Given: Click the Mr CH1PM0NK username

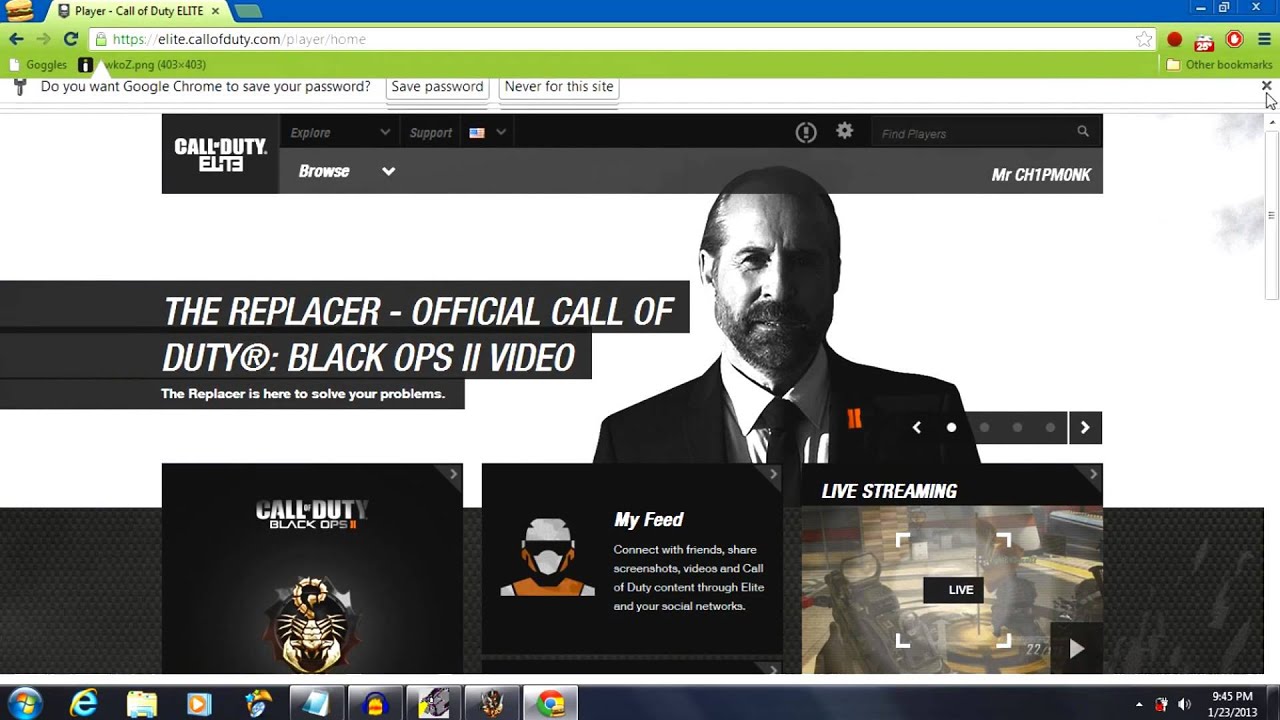Looking at the screenshot, I should (x=1041, y=175).
